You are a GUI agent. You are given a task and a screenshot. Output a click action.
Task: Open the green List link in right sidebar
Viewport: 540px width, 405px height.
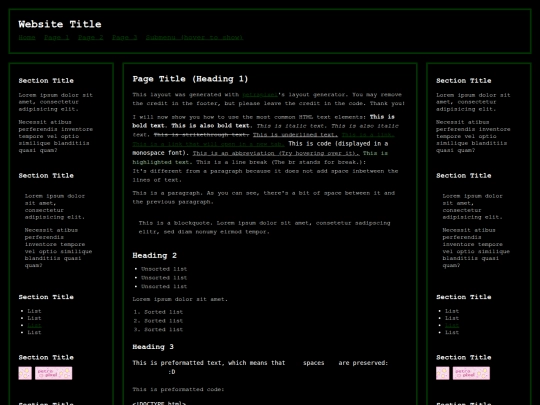pyautogui.click(x=452, y=325)
